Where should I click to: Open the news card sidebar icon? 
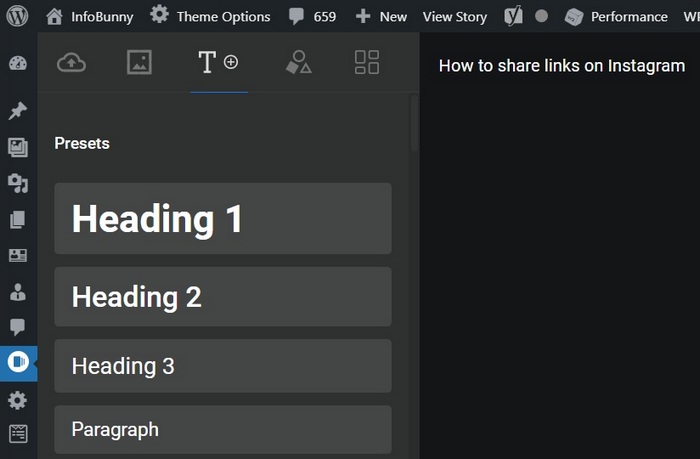(18, 255)
